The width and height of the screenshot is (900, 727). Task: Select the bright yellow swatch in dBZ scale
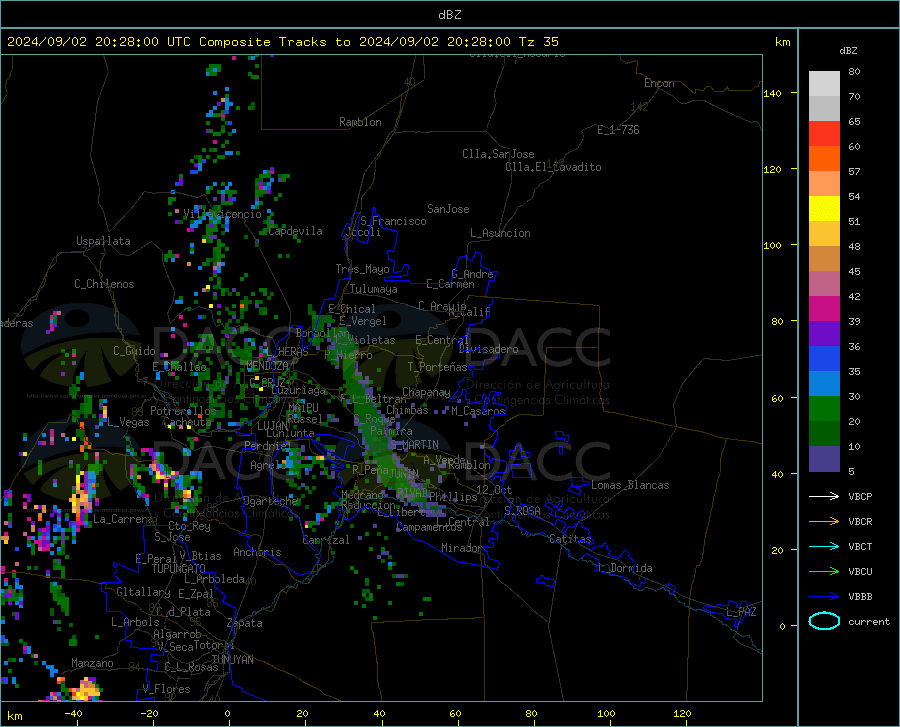(824, 208)
